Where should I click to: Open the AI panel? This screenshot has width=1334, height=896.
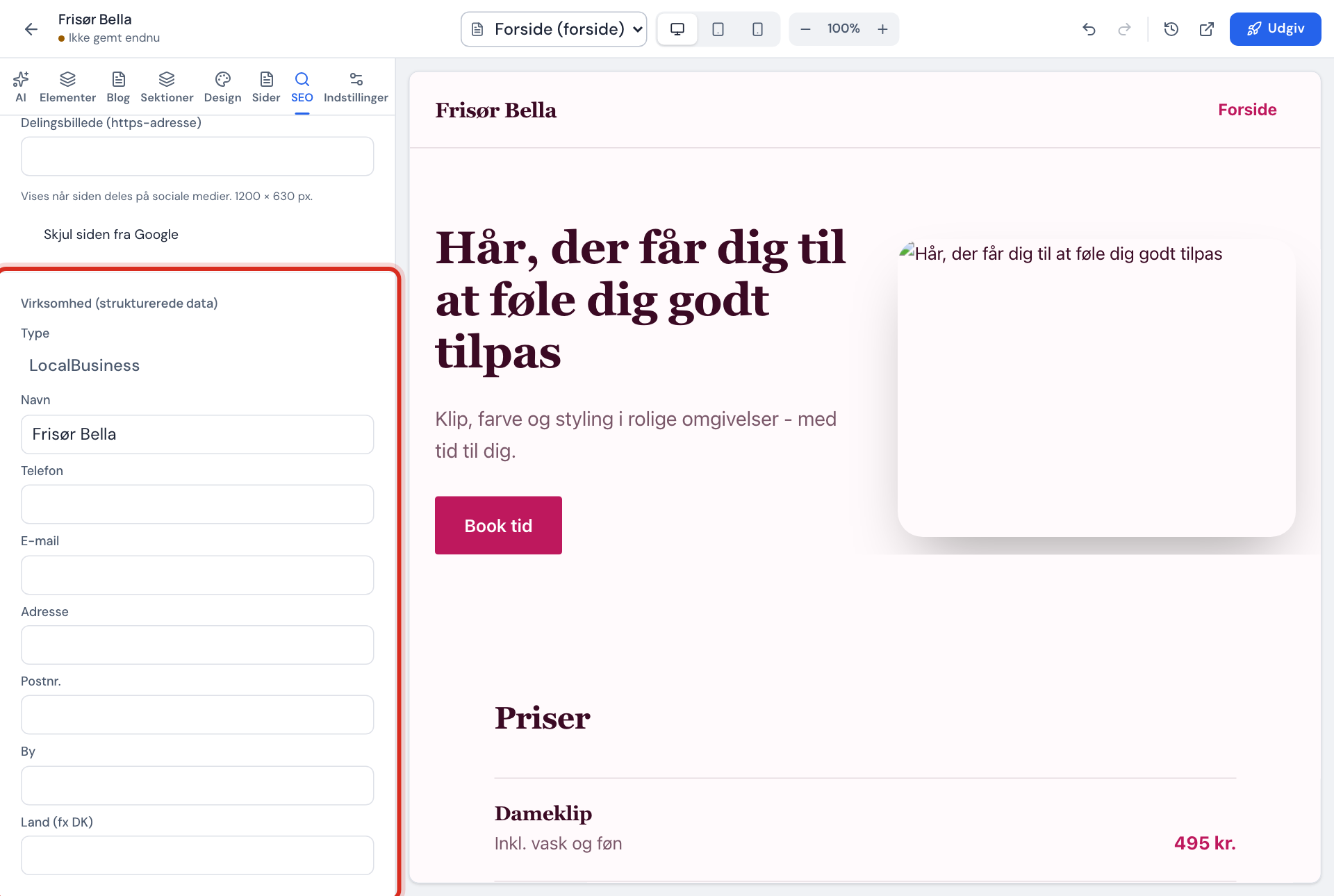click(21, 87)
